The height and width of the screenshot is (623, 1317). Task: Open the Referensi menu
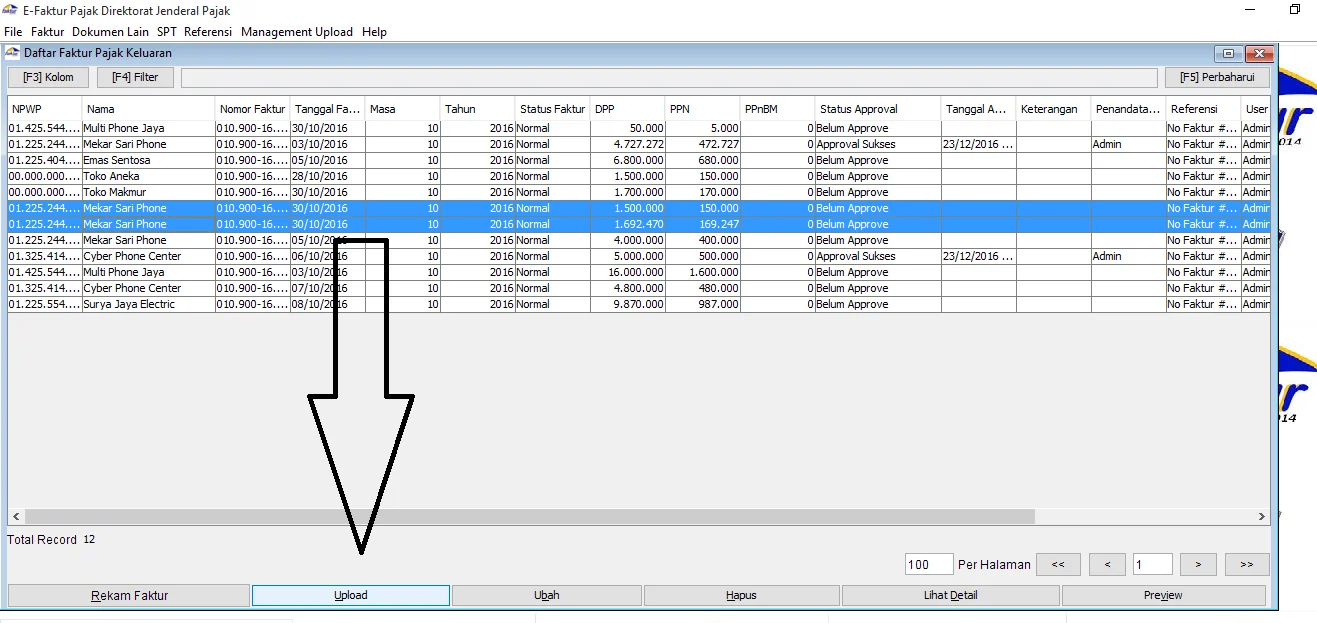208,32
